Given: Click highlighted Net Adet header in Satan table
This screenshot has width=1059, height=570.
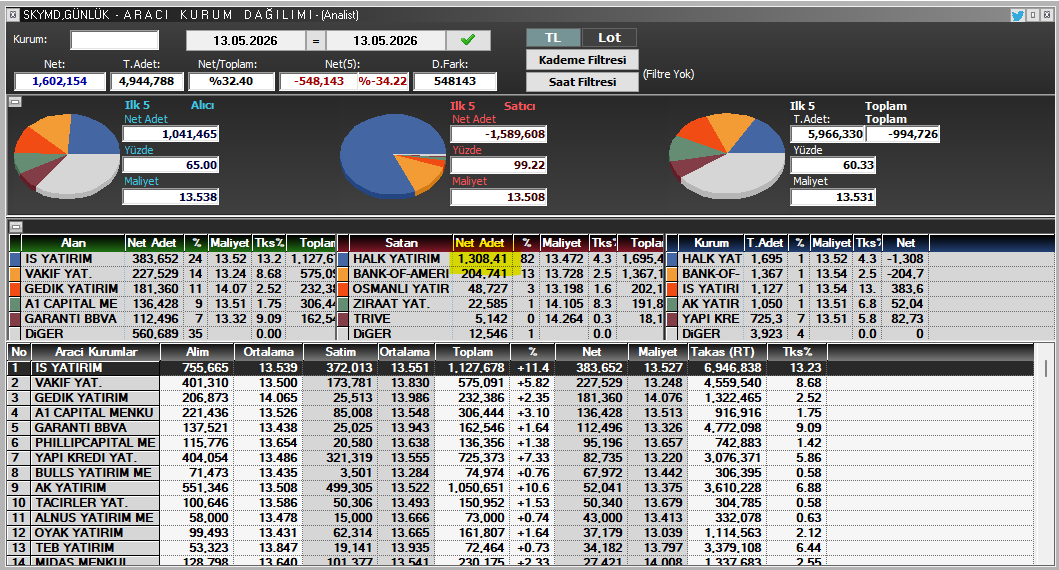Looking at the screenshot, I should [482, 242].
